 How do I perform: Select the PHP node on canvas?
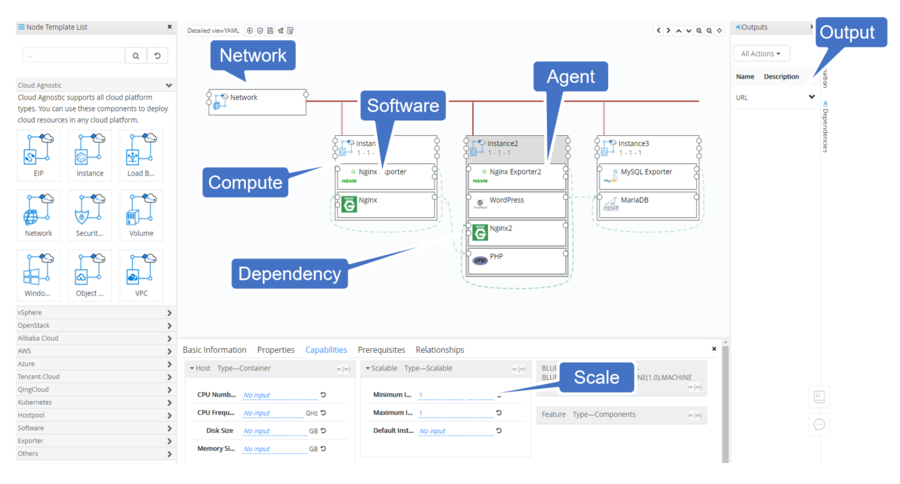coord(517,262)
